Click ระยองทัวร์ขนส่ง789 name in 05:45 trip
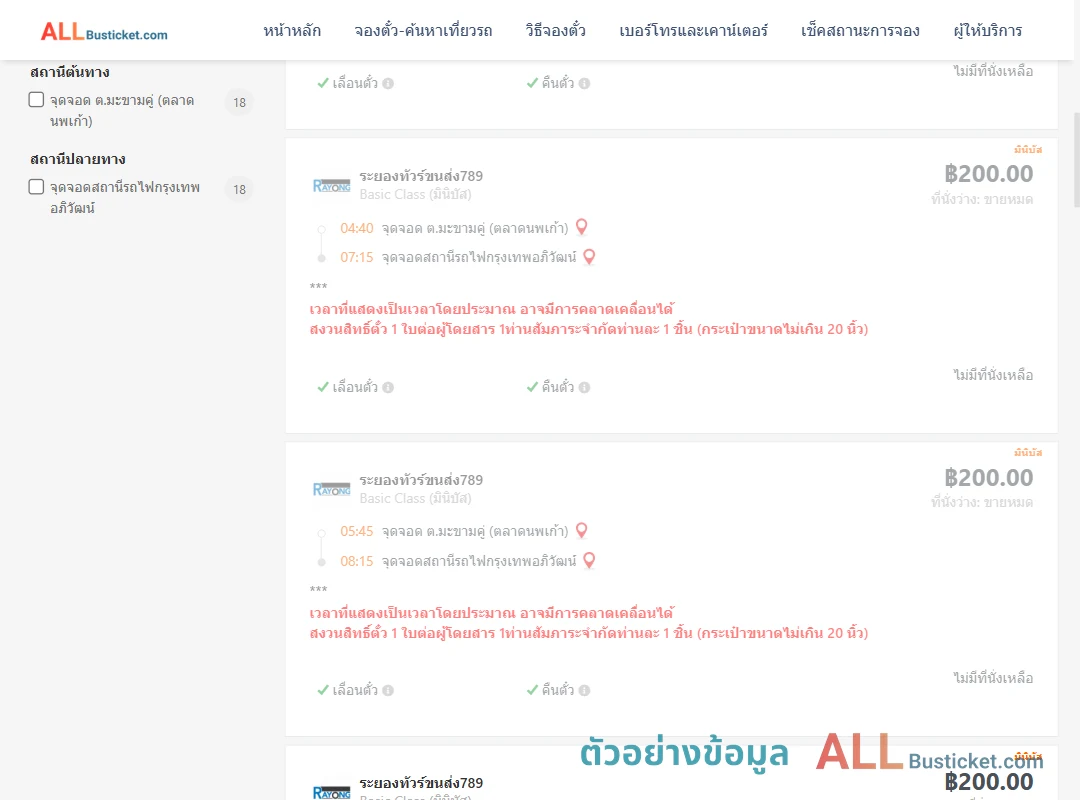The width and height of the screenshot is (1080, 800). [421, 480]
